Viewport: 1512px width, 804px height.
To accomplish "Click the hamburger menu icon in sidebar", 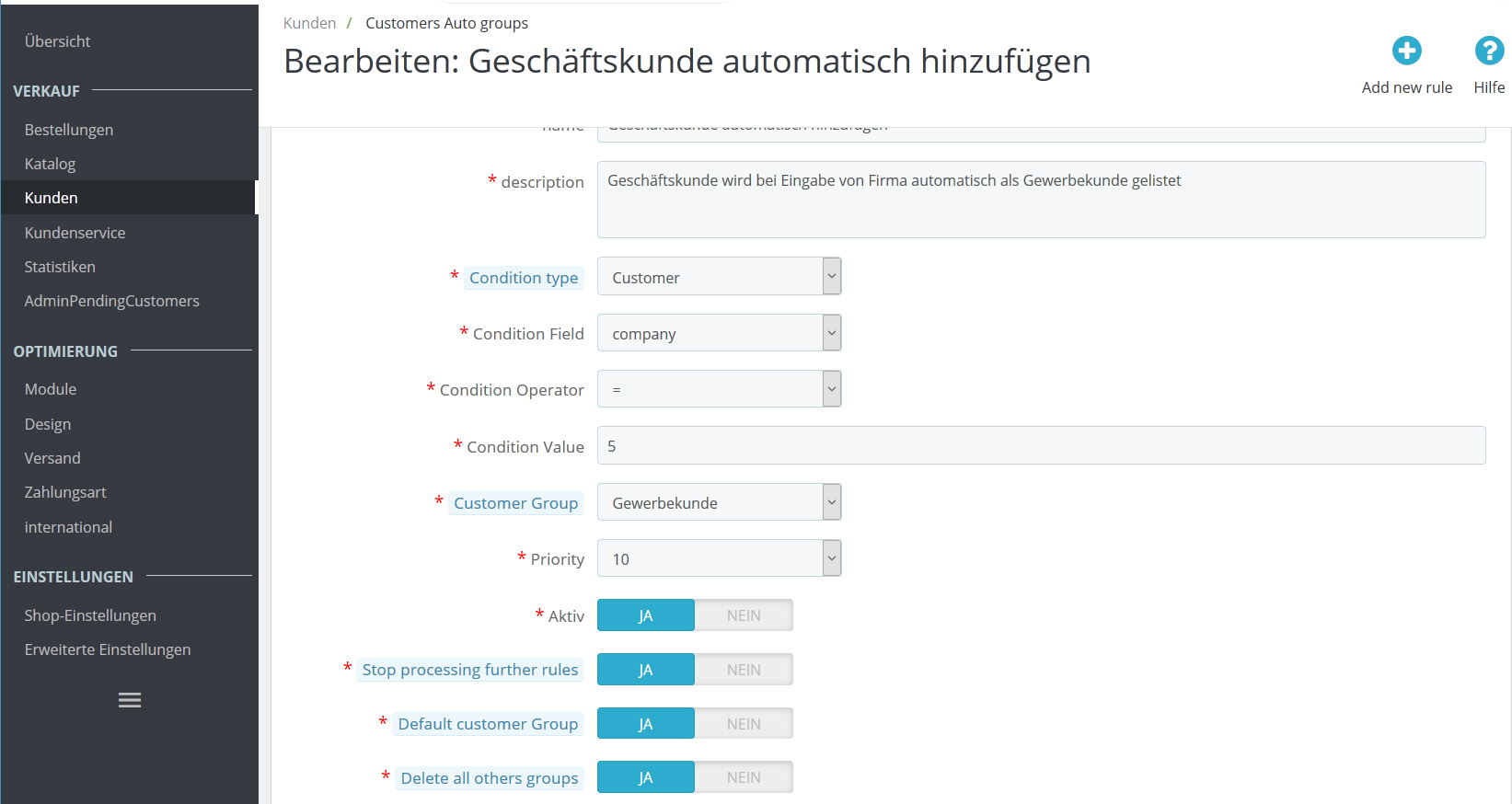I will [130, 700].
